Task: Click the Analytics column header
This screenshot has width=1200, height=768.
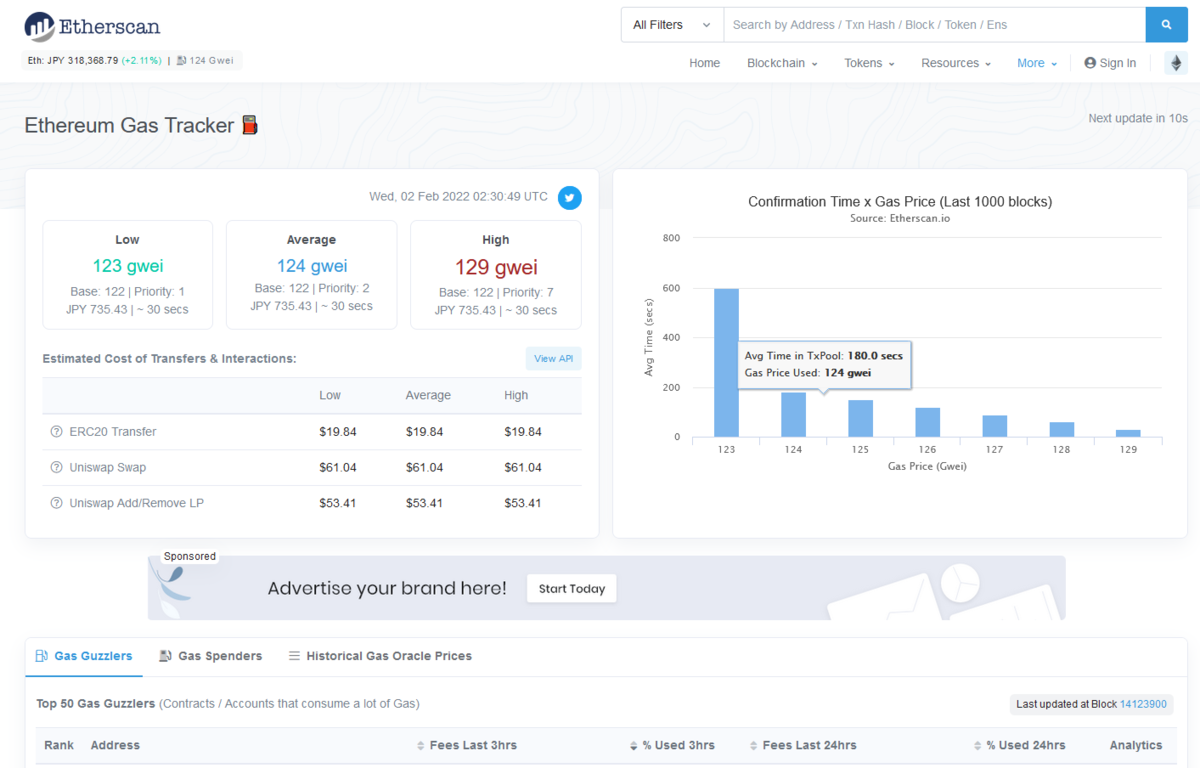Action: 1136,746
